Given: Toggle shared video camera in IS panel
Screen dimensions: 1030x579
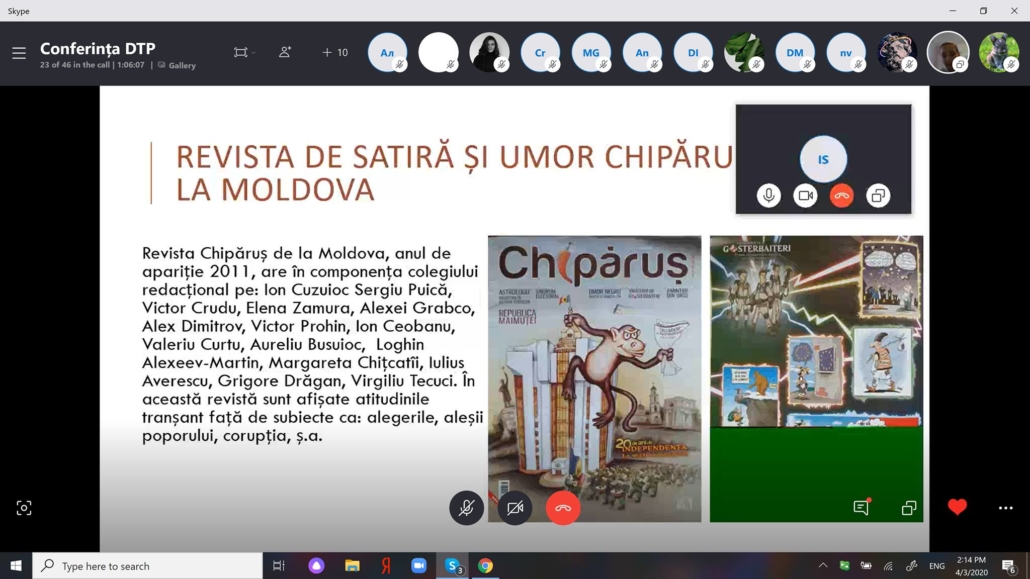Looking at the screenshot, I should coord(805,196).
